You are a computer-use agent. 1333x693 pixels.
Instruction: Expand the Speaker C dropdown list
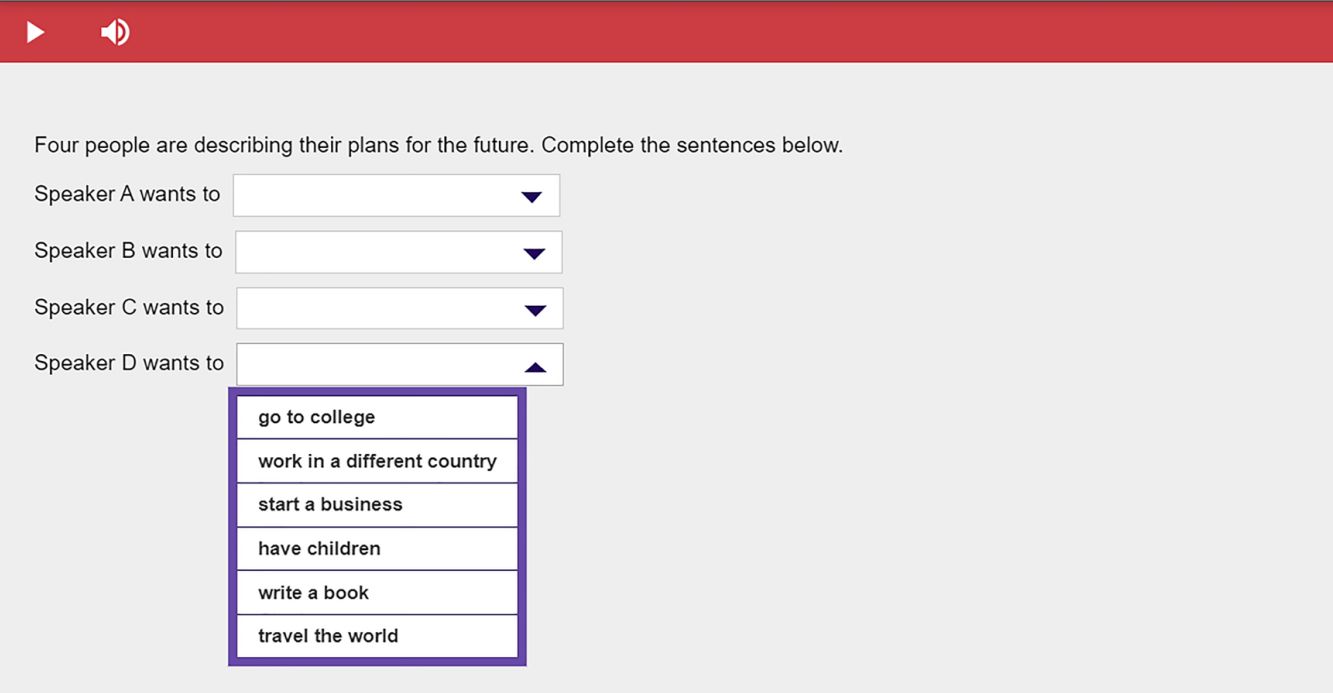399,308
